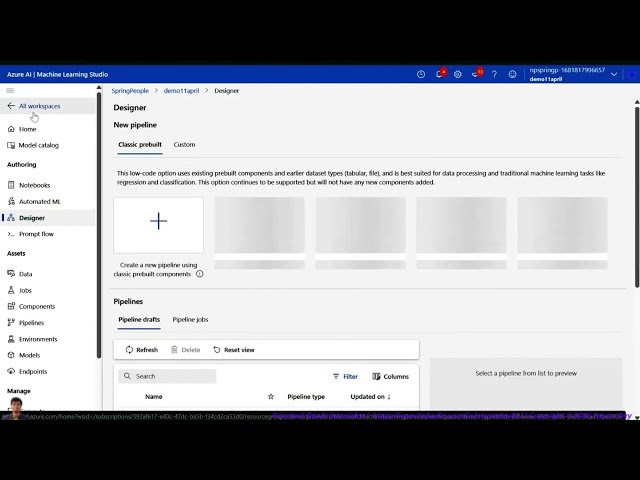640x480 pixels.
Task: Open Environments from sidebar
Action: 38,339
